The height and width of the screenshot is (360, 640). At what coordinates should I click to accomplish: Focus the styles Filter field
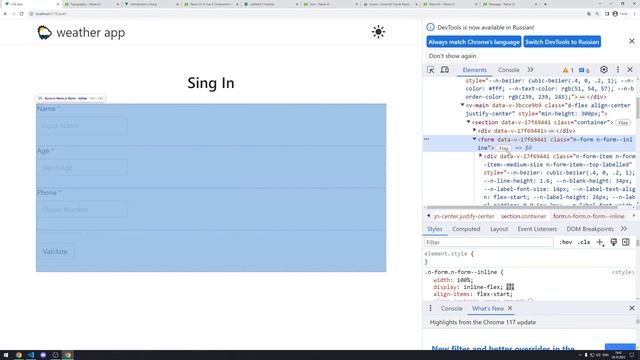click(x=489, y=242)
